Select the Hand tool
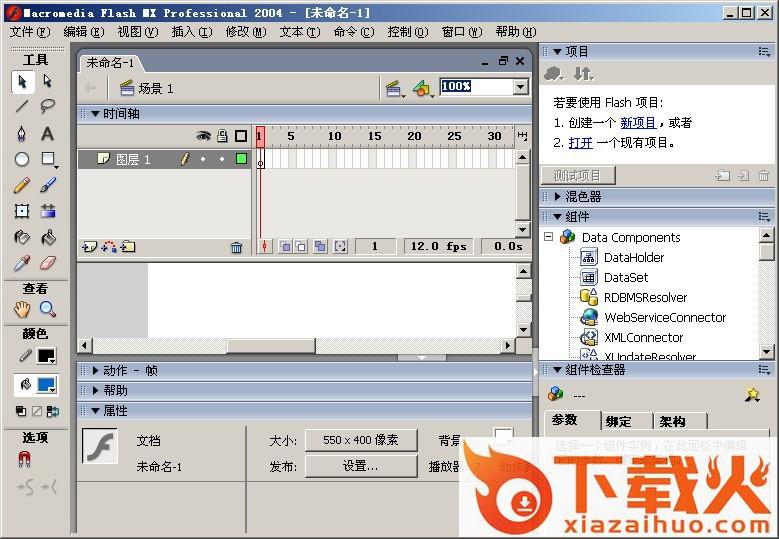The height and width of the screenshot is (539, 779). [x=22, y=309]
